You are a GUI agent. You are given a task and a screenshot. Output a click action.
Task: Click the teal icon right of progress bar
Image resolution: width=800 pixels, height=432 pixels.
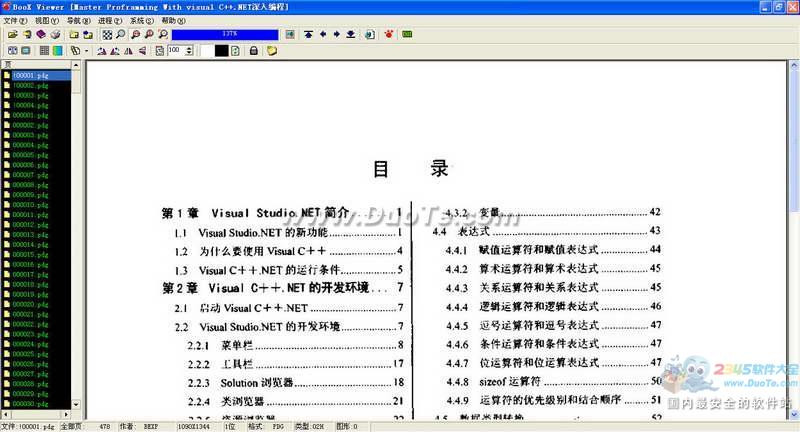(x=290, y=34)
